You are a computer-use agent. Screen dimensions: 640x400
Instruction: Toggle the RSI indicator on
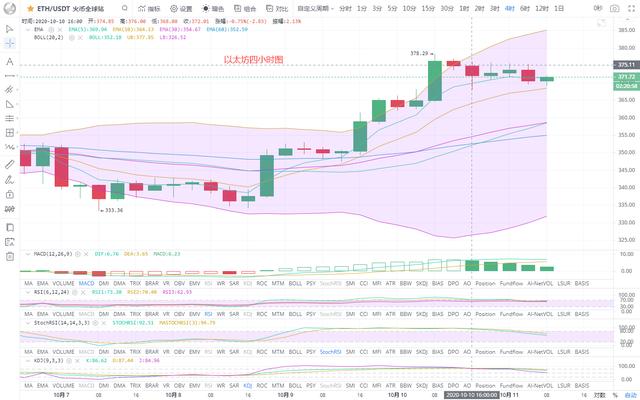tap(208, 283)
